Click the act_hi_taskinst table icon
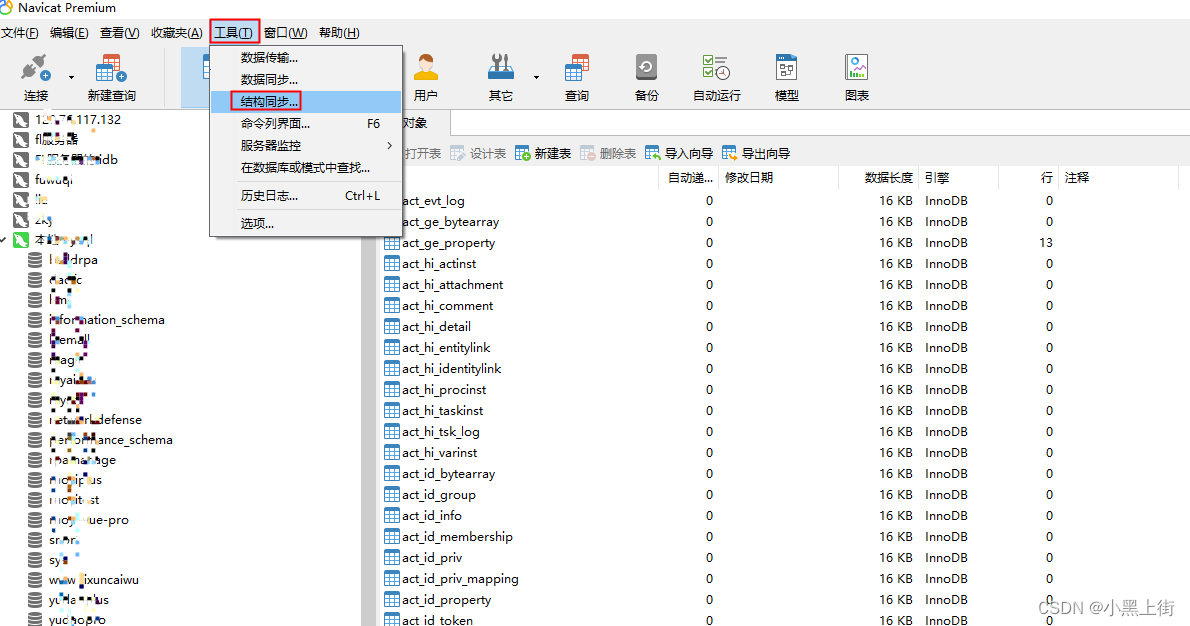Screen dimensions: 1190x626 (x=392, y=411)
